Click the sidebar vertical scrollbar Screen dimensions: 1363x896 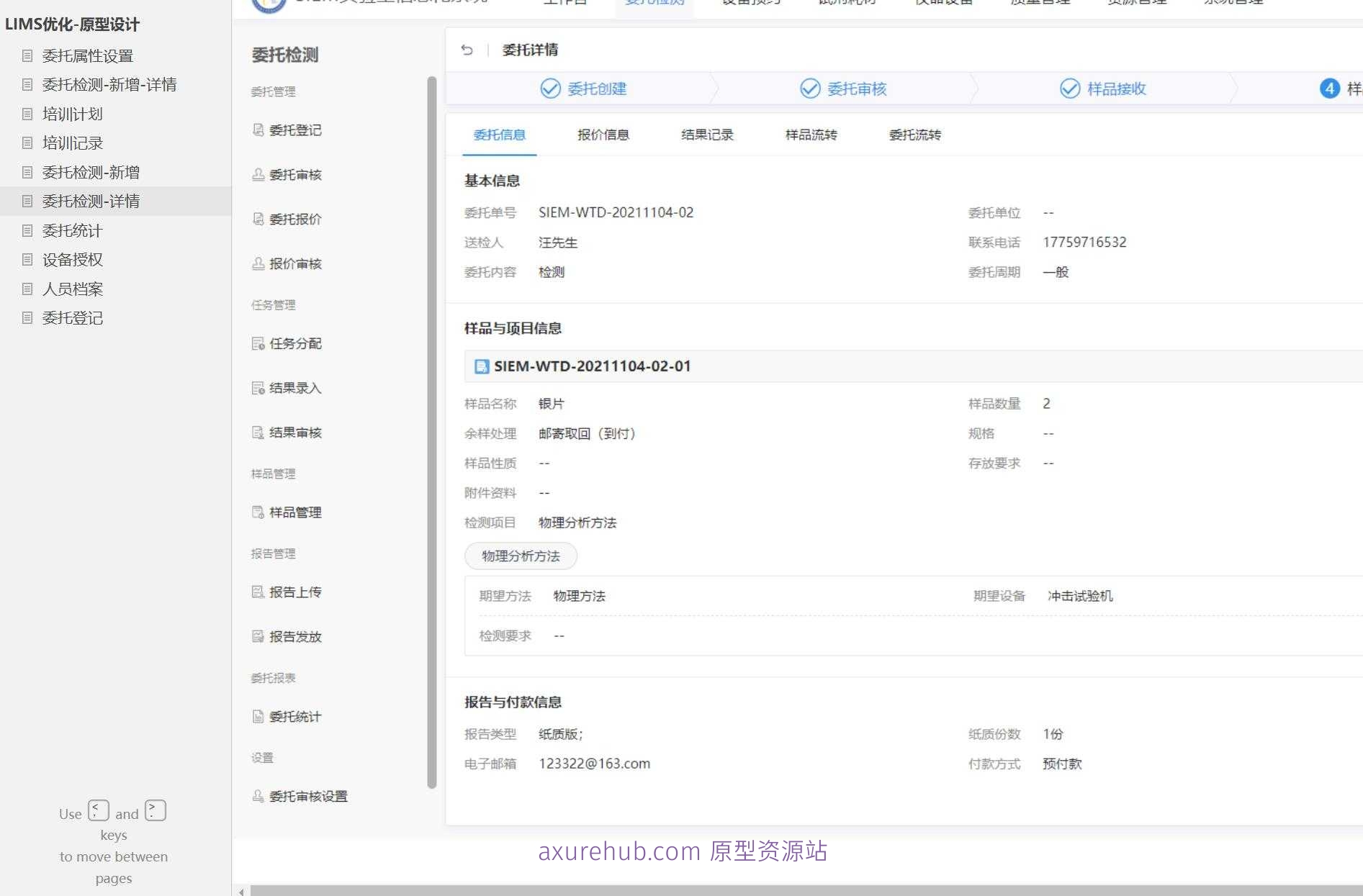432,432
